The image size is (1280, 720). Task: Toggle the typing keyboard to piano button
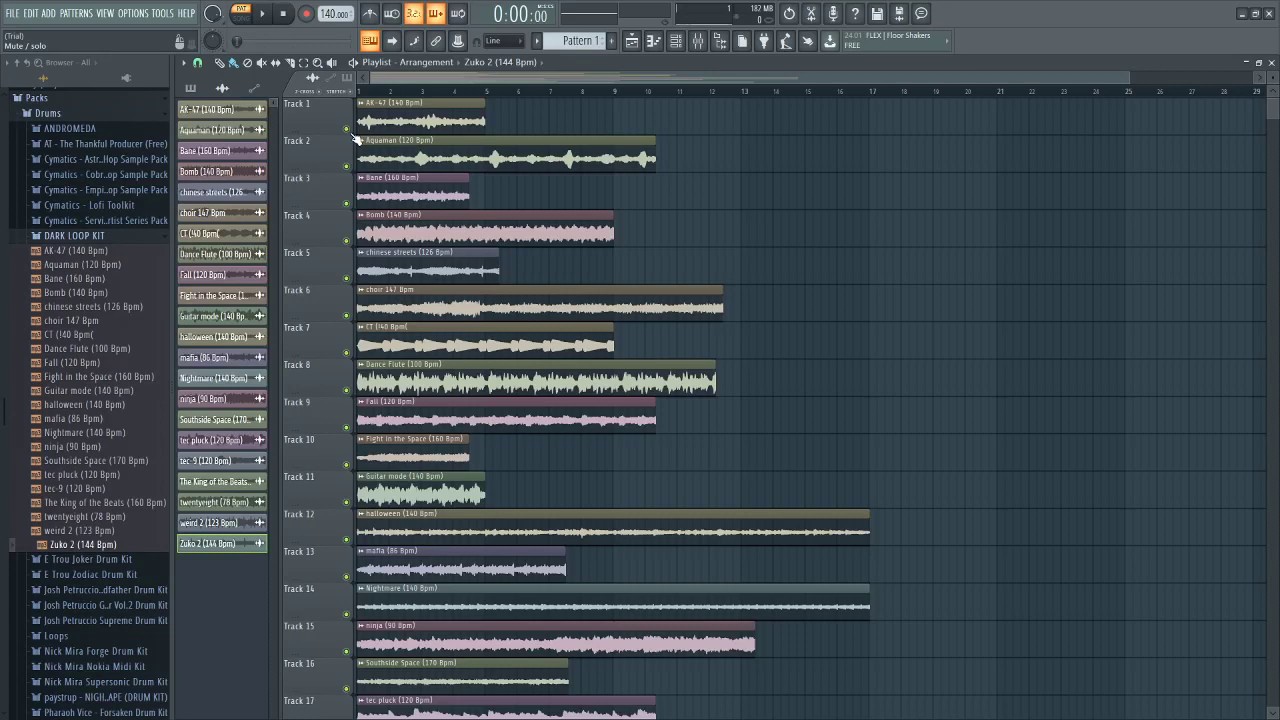pyautogui.click(x=369, y=41)
